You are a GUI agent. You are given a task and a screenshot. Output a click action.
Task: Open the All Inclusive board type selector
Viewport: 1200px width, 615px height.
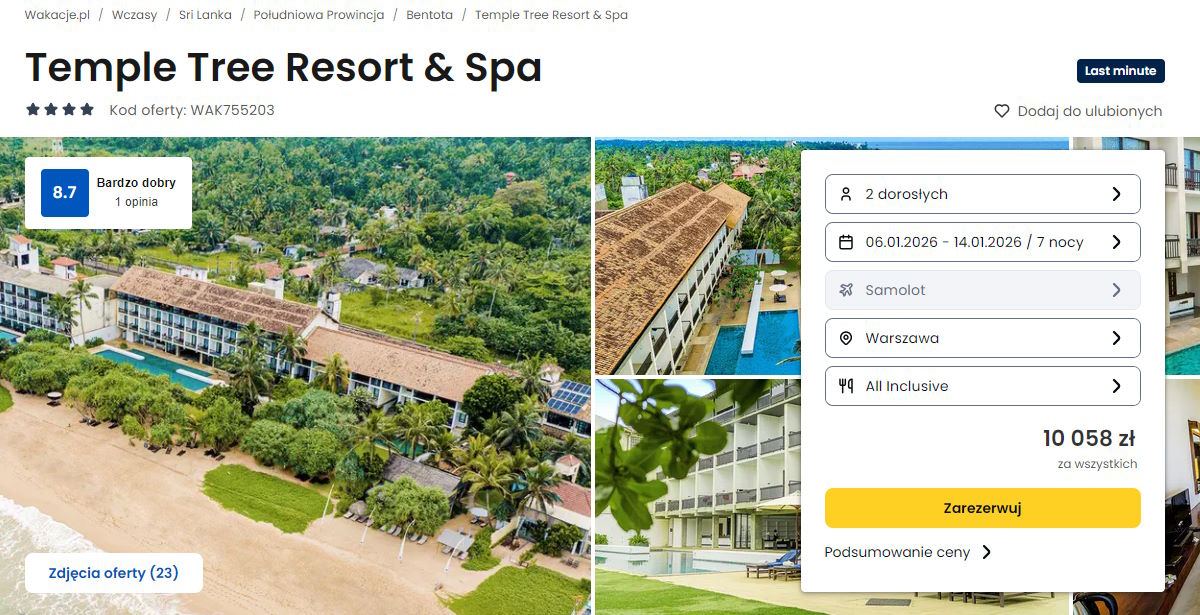coord(983,386)
